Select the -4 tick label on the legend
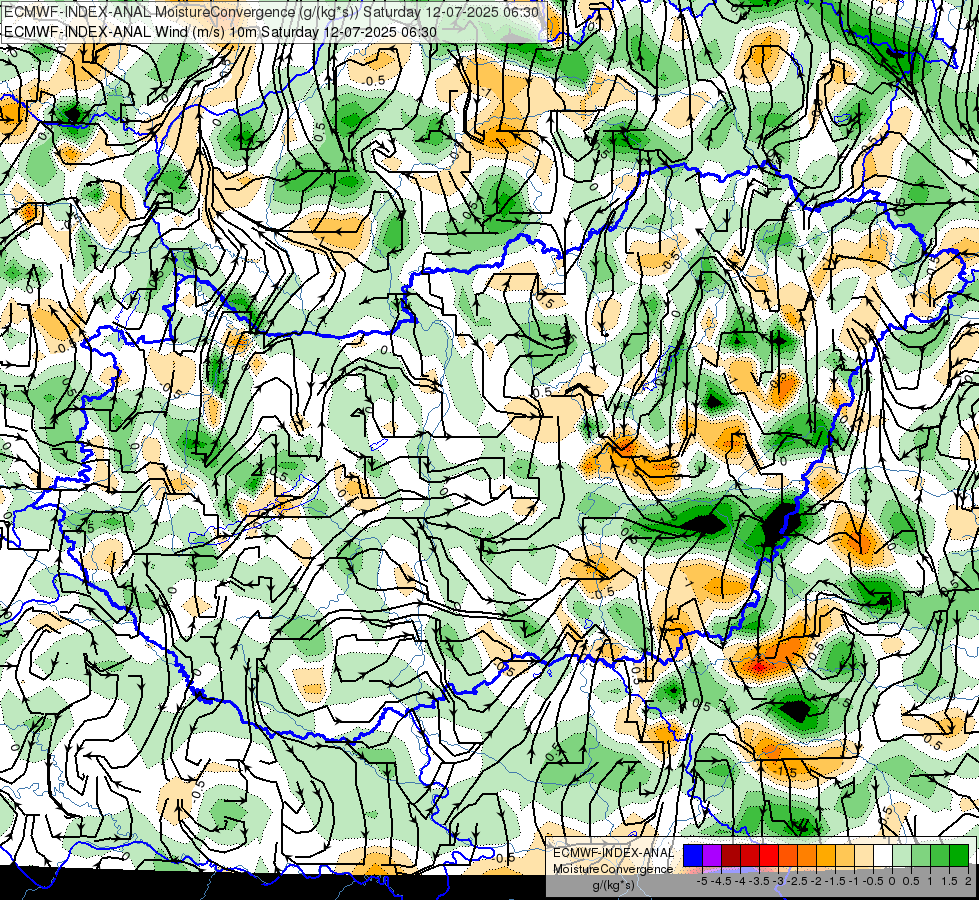Image resolution: width=979 pixels, height=900 pixels. pos(740,881)
